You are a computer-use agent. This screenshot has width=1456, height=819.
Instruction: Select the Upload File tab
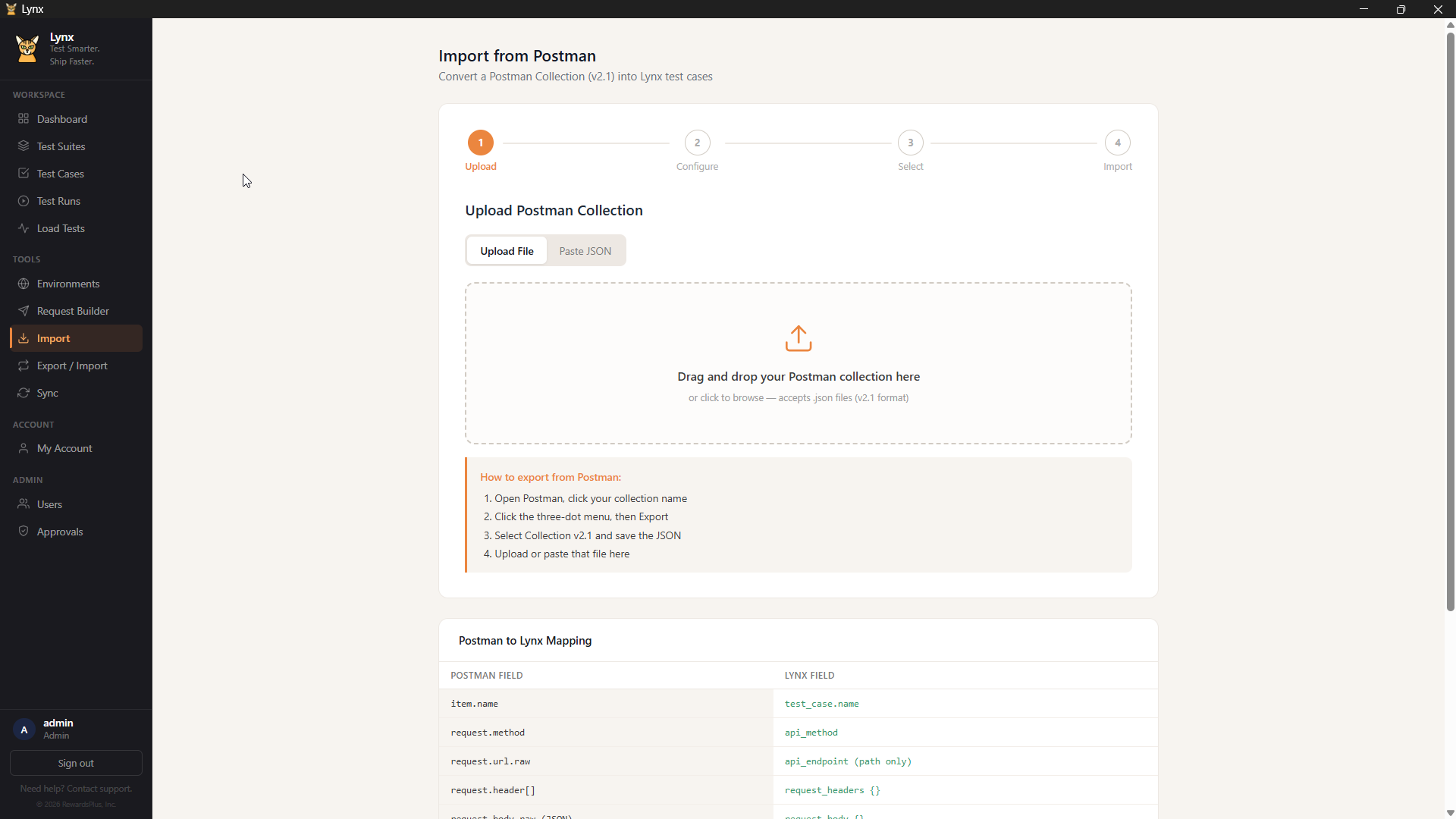tap(507, 251)
